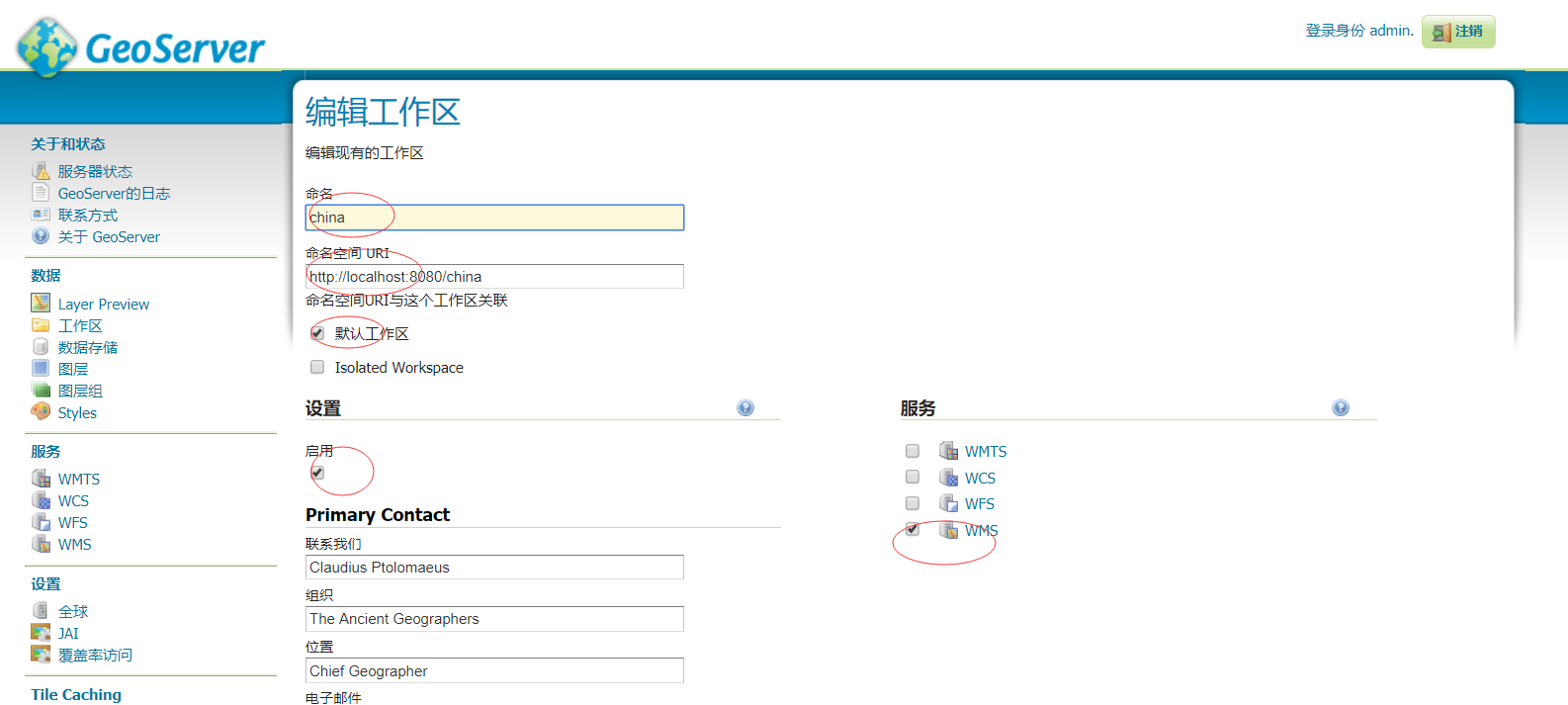The image size is (1568, 705).
Task: Click the workspaces folder icon
Action: (x=41, y=325)
